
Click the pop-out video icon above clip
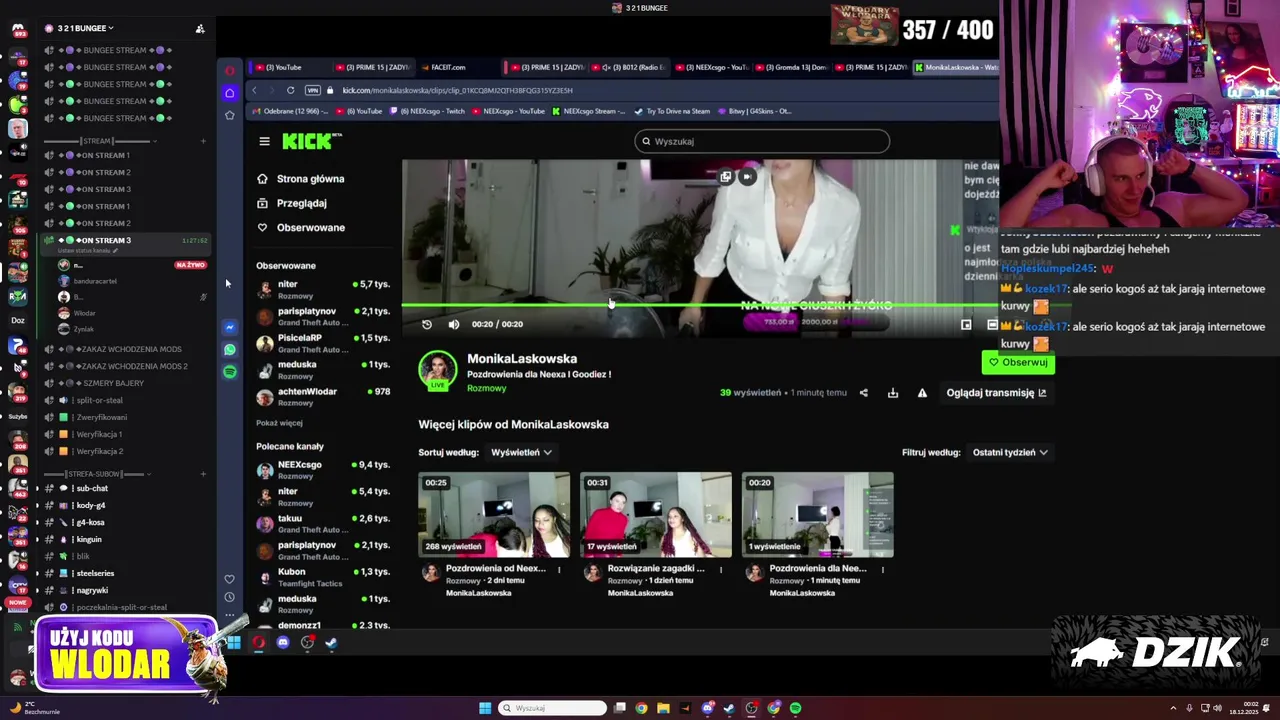(x=726, y=177)
